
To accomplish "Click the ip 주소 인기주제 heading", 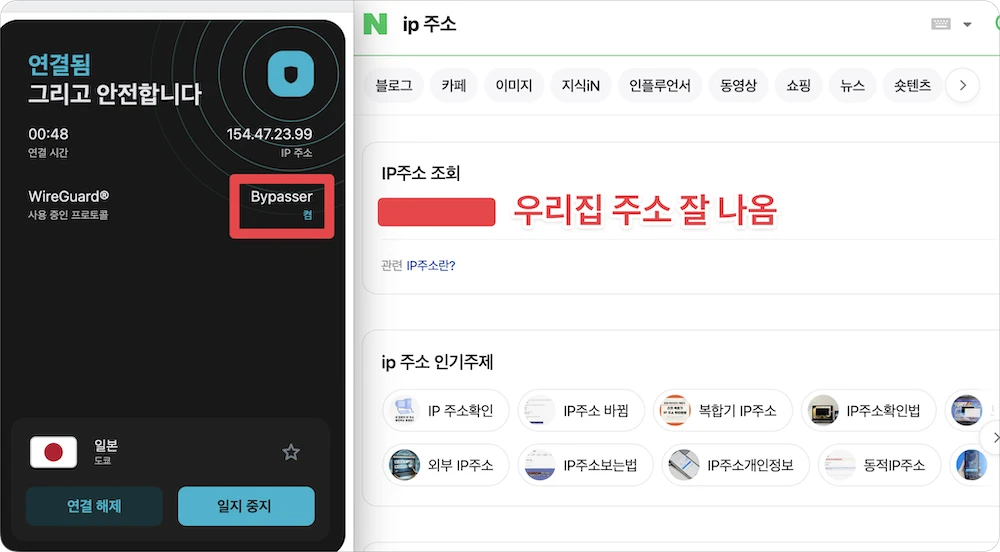I will click(x=438, y=362).
